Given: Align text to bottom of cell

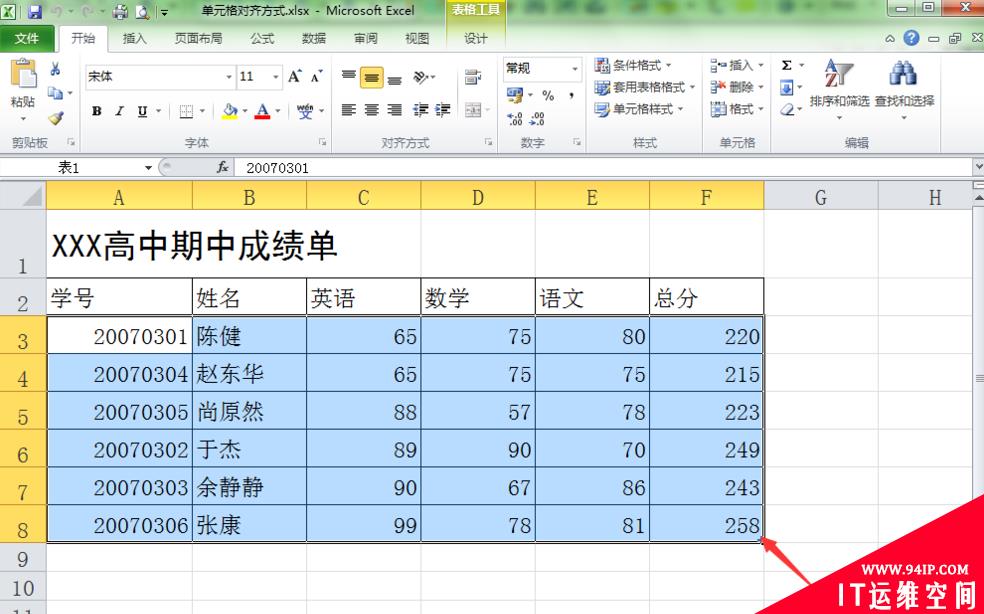Looking at the screenshot, I should coord(394,78).
